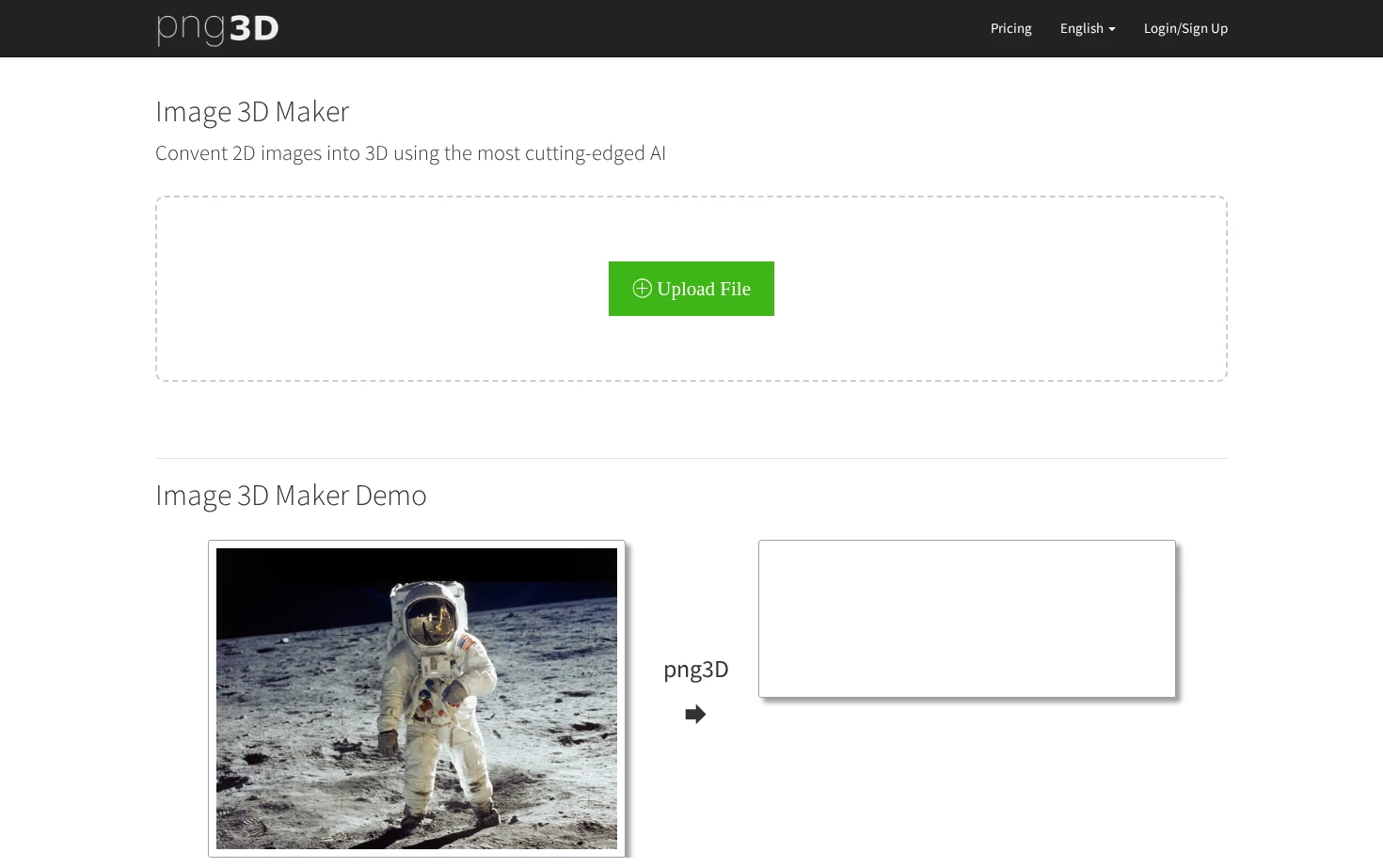Click the Image 3D Maker heading
The image size is (1383, 868).
pos(252,112)
